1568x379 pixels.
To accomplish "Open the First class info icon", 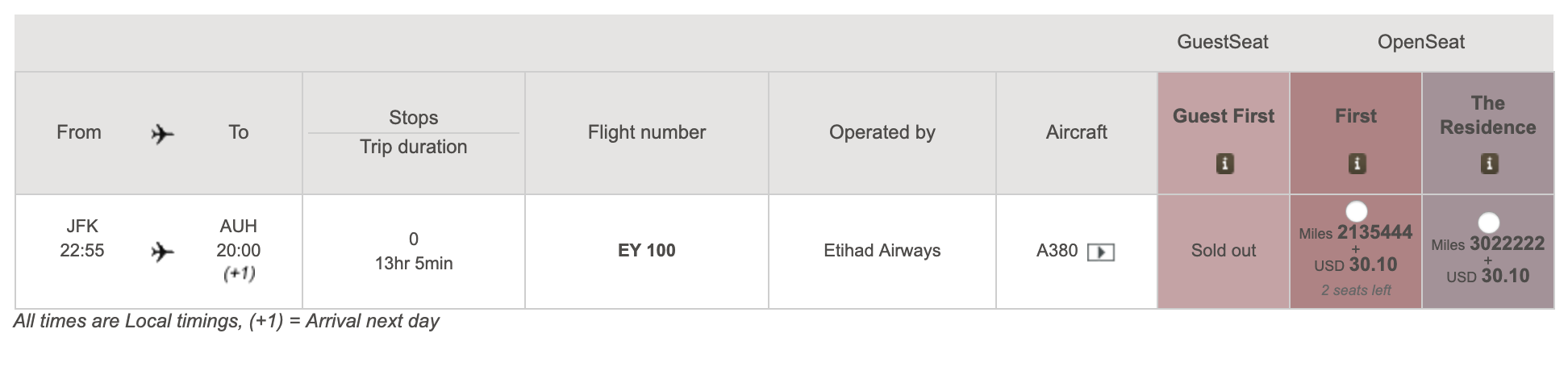I will tap(1357, 165).
